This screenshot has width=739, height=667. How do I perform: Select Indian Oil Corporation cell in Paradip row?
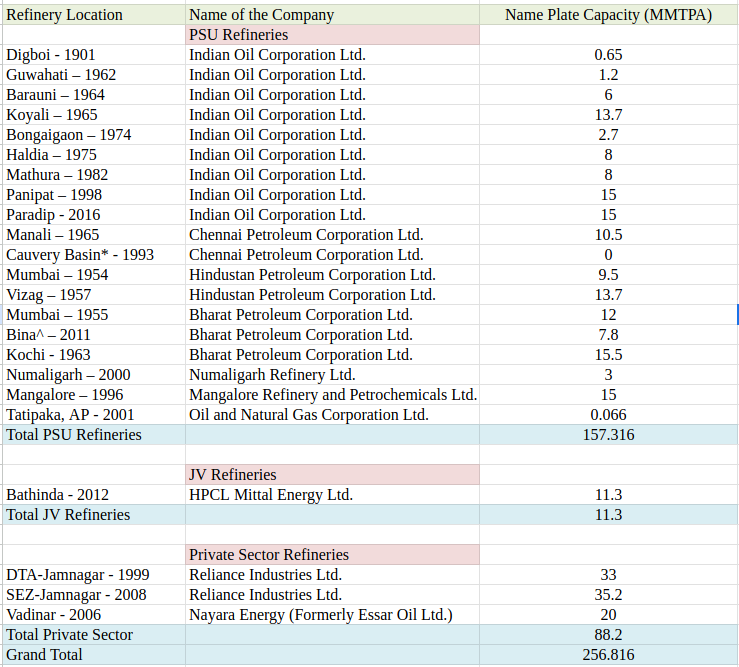(332, 215)
